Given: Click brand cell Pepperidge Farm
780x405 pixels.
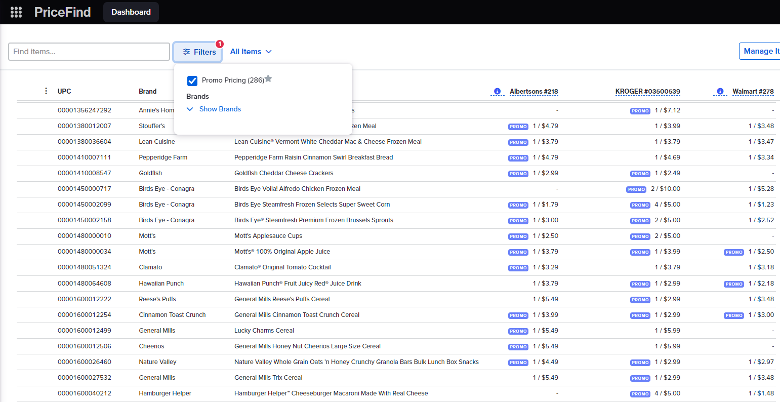Looking at the screenshot, I should pyautogui.click(x=163, y=158).
